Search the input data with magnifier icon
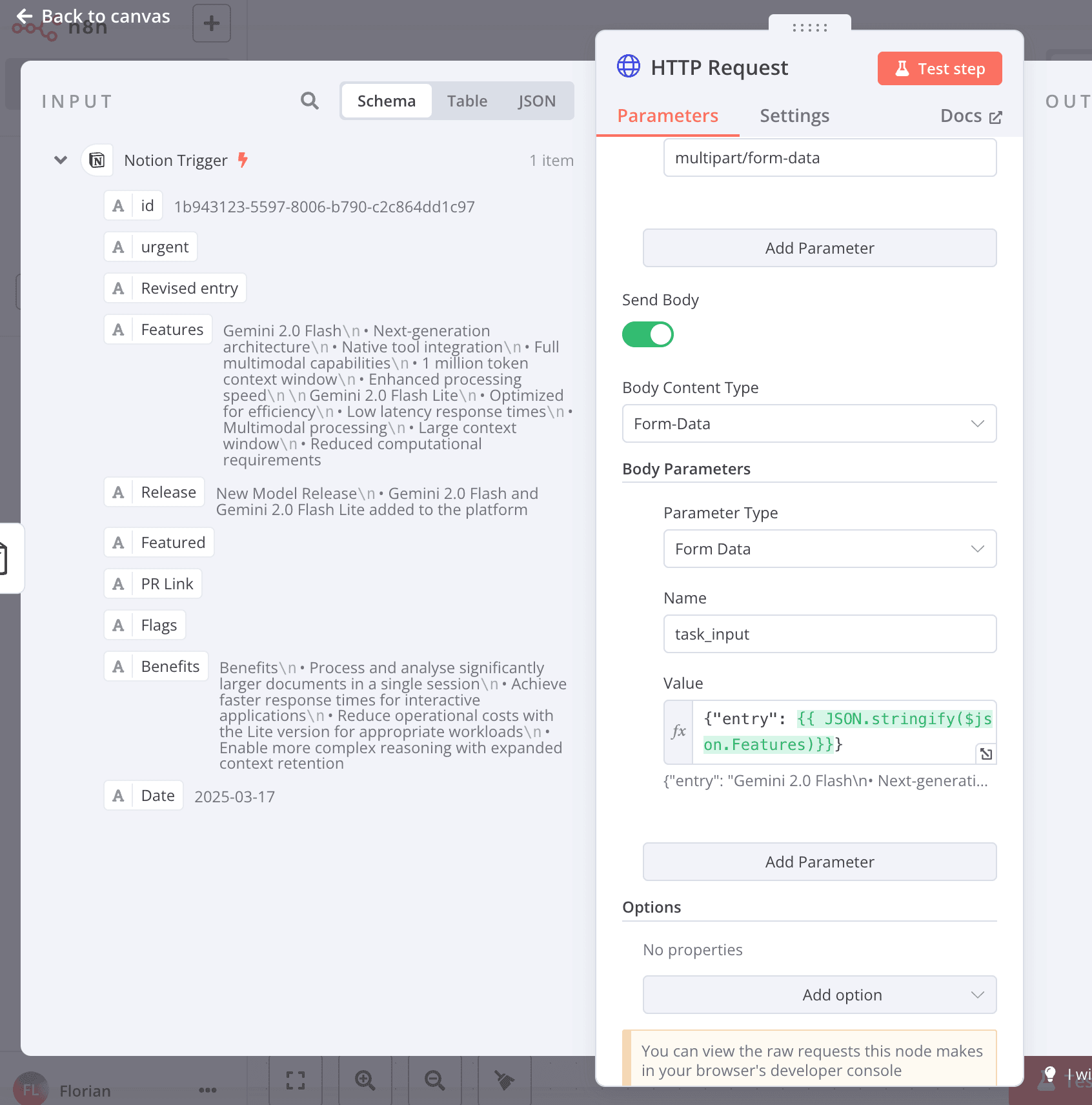 coord(310,101)
